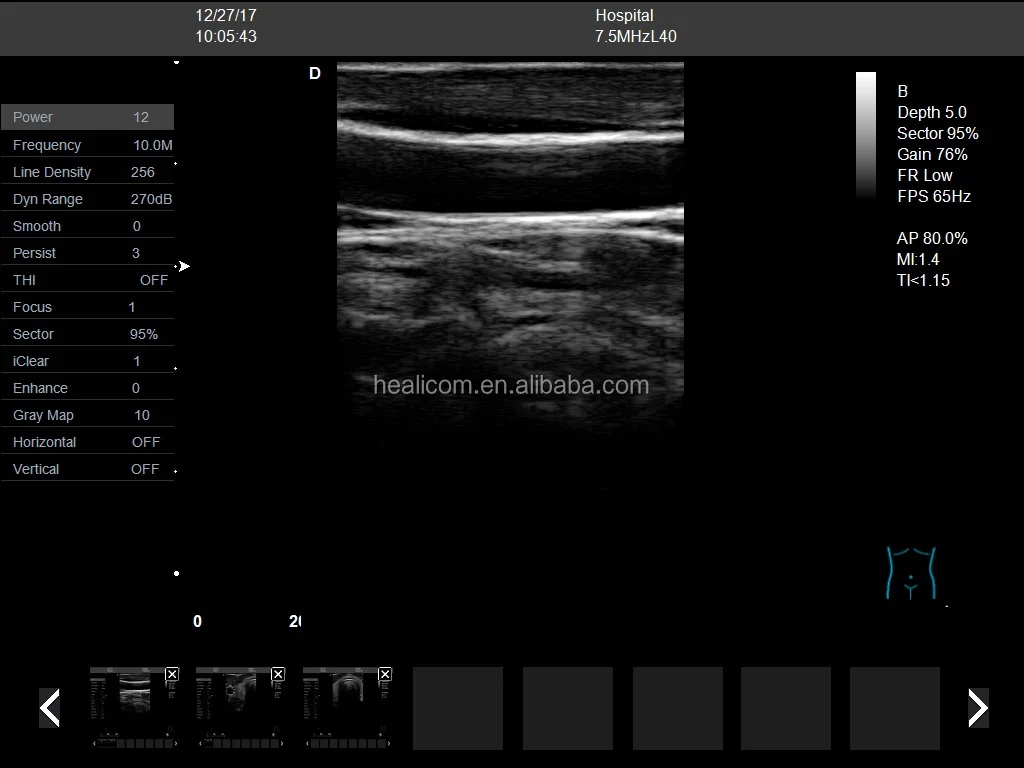Screen dimensions: 1024x768
Task: Open the first saved ultrasound thumbnail
Action: 134,708
